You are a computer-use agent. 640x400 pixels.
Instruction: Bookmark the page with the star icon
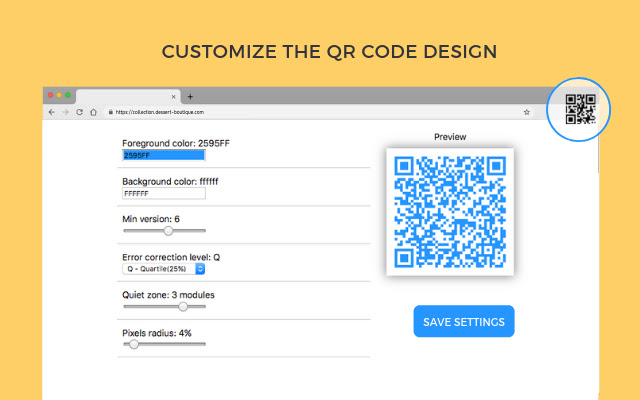tap(527, 112)
